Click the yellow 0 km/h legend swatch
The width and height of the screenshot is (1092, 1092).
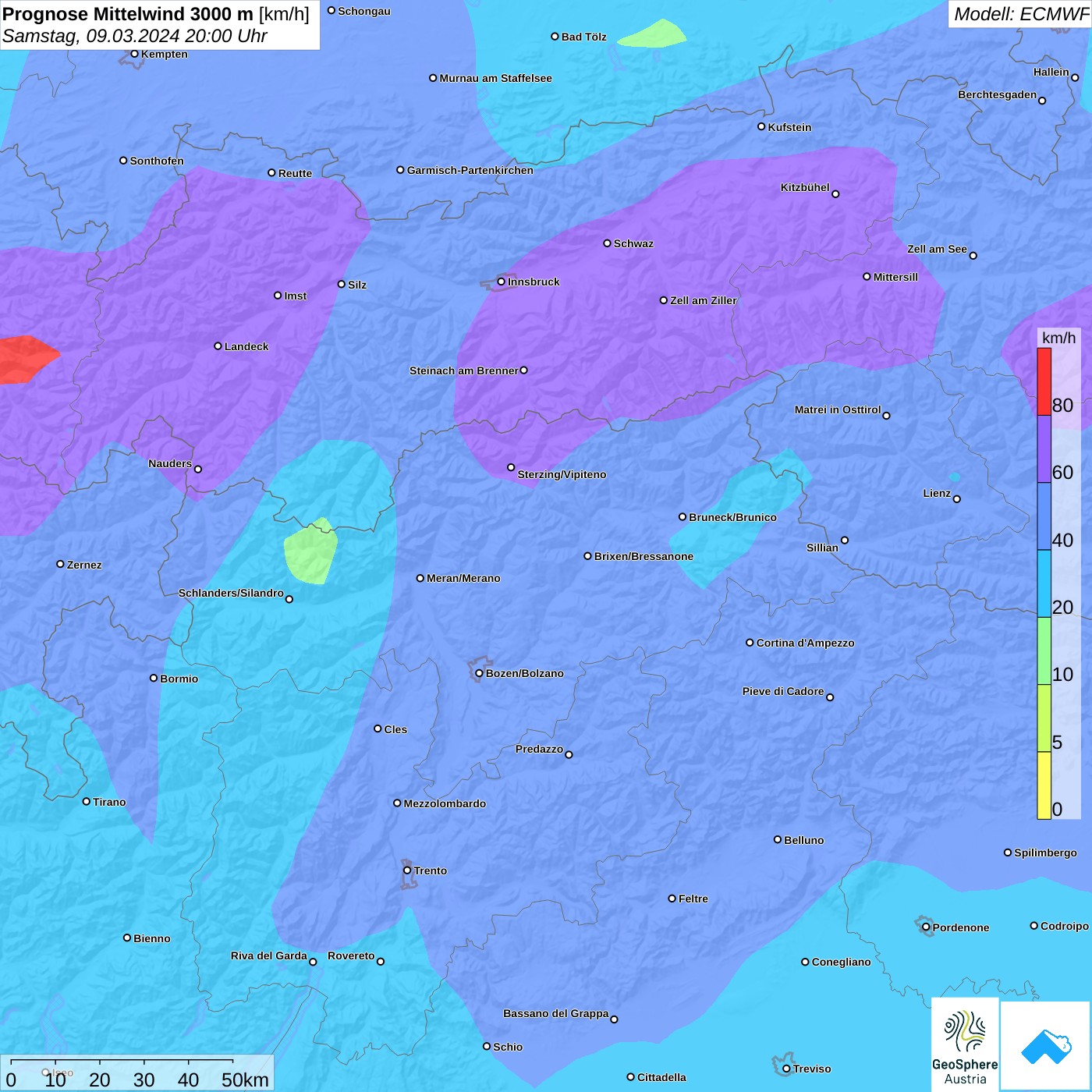(x=1044, y=785)
